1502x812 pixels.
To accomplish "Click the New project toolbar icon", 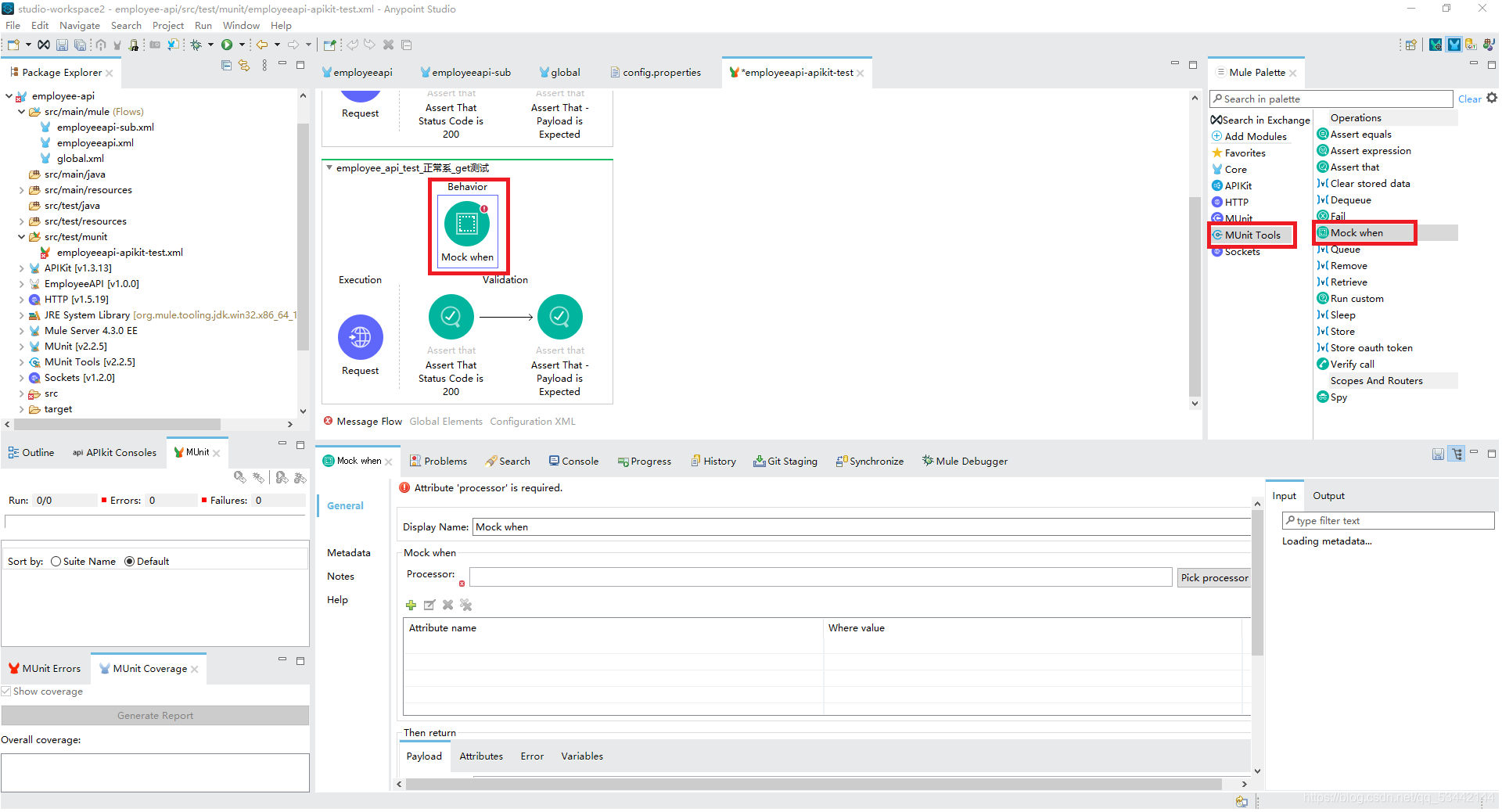I will pyautogui.click(x=13, y=45).
